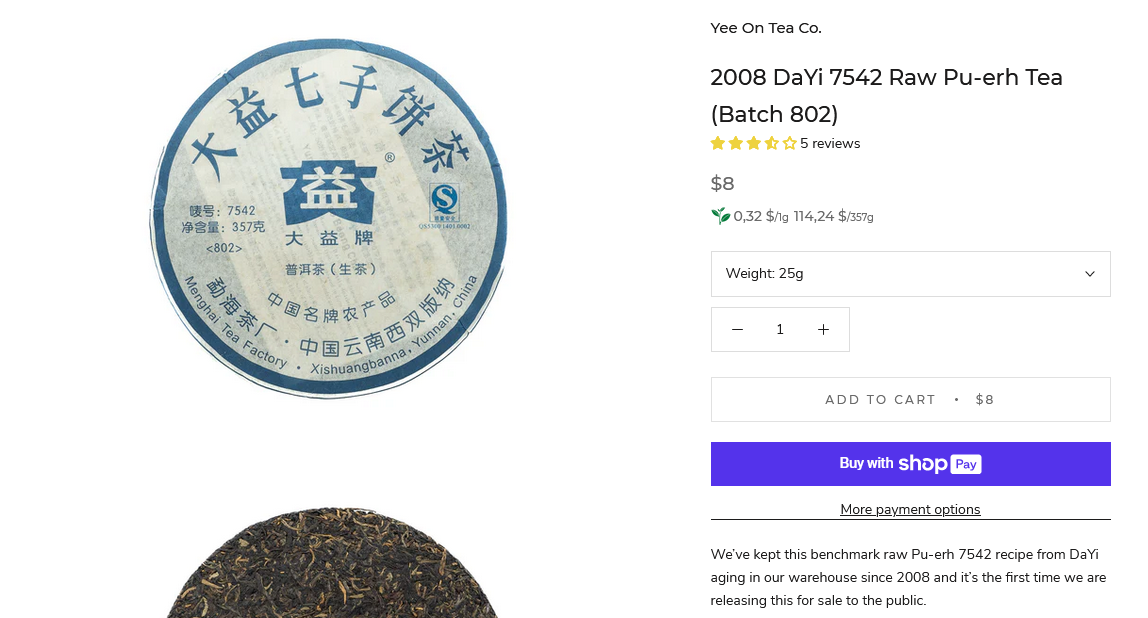1148x618 pixels.
Task: Add to cart for $8
Action: 911,400
